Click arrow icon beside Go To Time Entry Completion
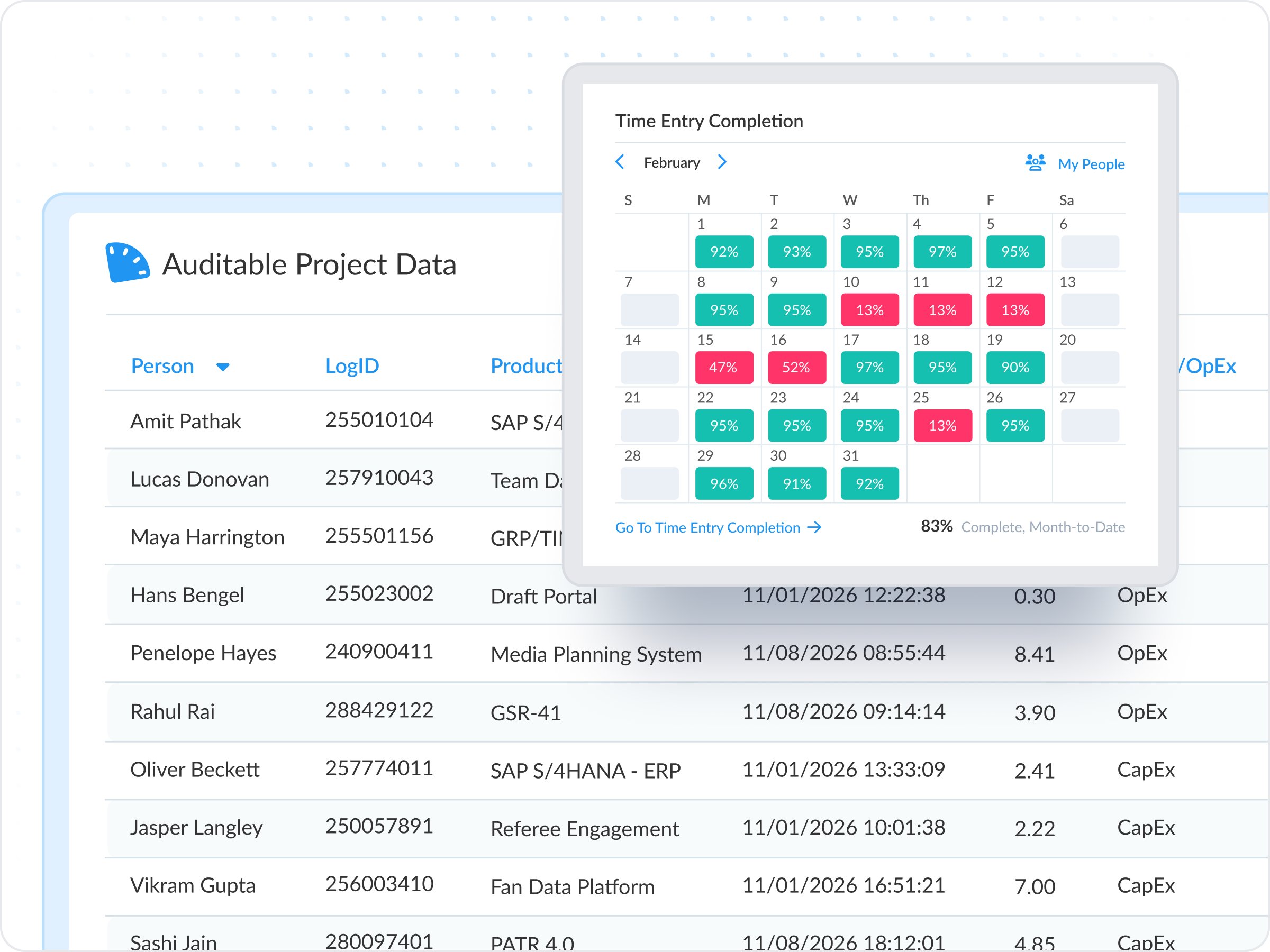1270x952 pixels. (814, 527)
